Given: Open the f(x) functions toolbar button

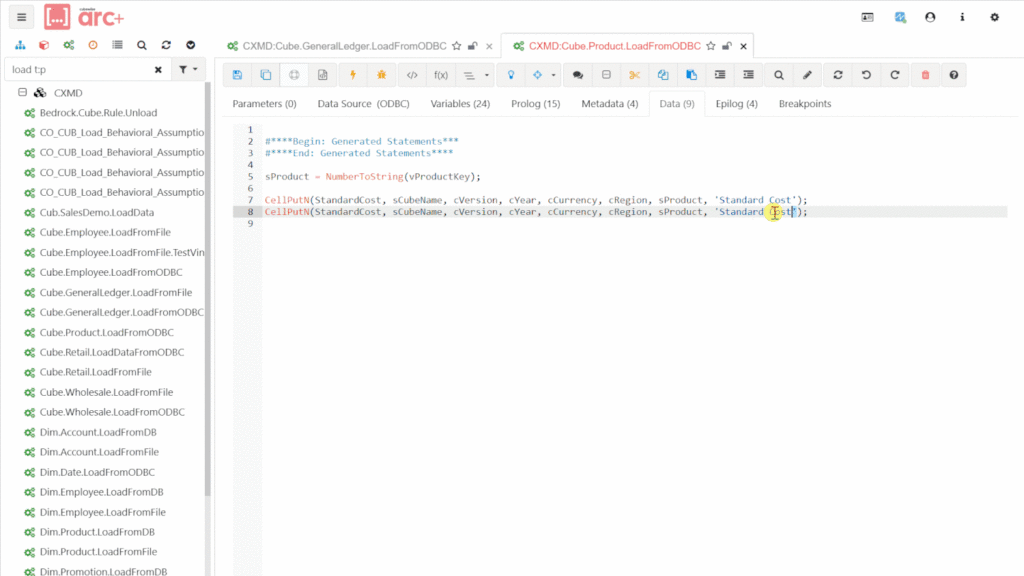Looking at the screenshot, I should click(x=440, y=75).
